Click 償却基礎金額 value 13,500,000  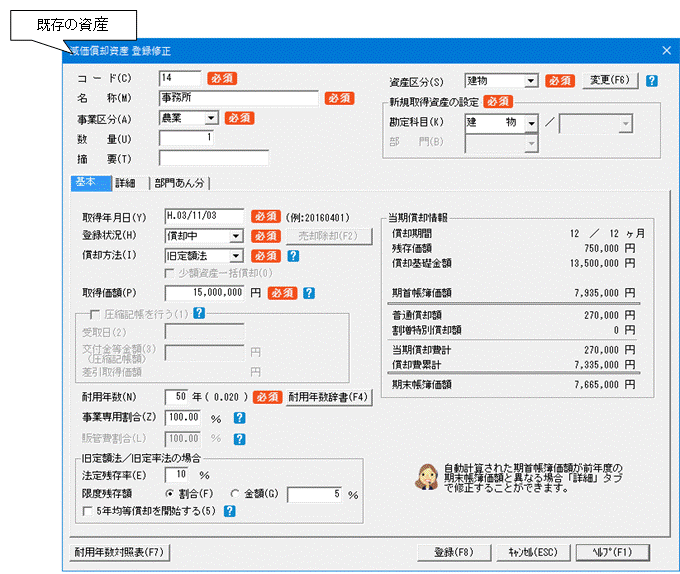coord(594,263)
